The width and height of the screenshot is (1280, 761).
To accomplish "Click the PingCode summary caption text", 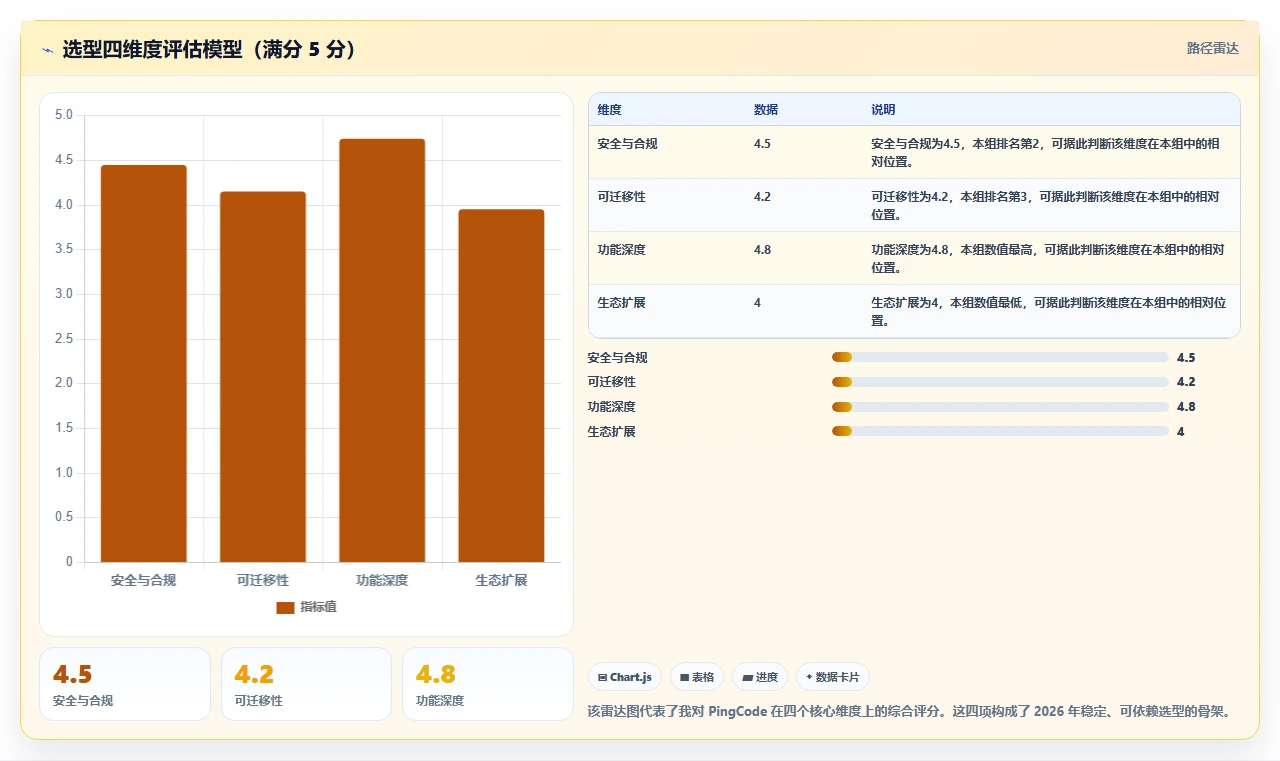I will tap(909, 712).
